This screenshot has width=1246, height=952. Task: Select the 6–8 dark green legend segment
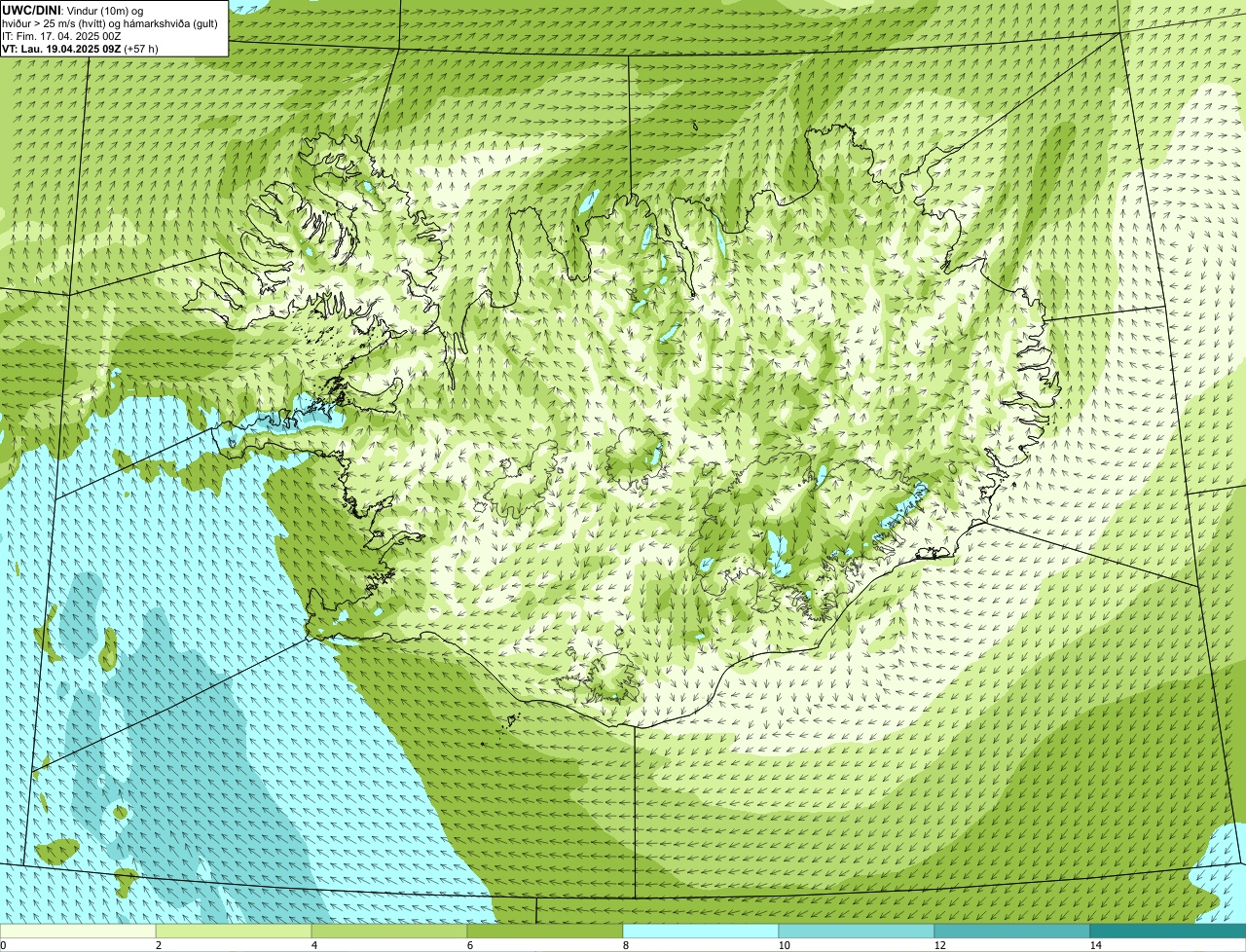tap(545, 932)
